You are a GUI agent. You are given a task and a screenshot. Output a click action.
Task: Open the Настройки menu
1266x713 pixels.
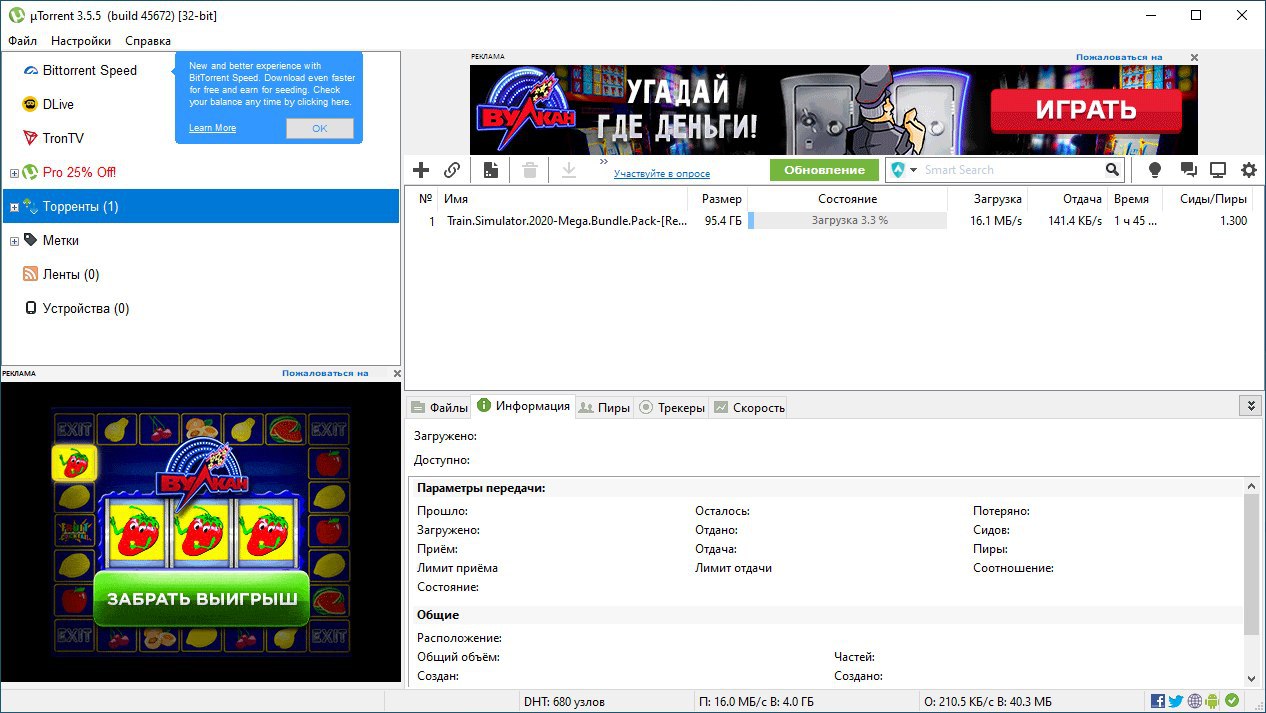[81, 41]
